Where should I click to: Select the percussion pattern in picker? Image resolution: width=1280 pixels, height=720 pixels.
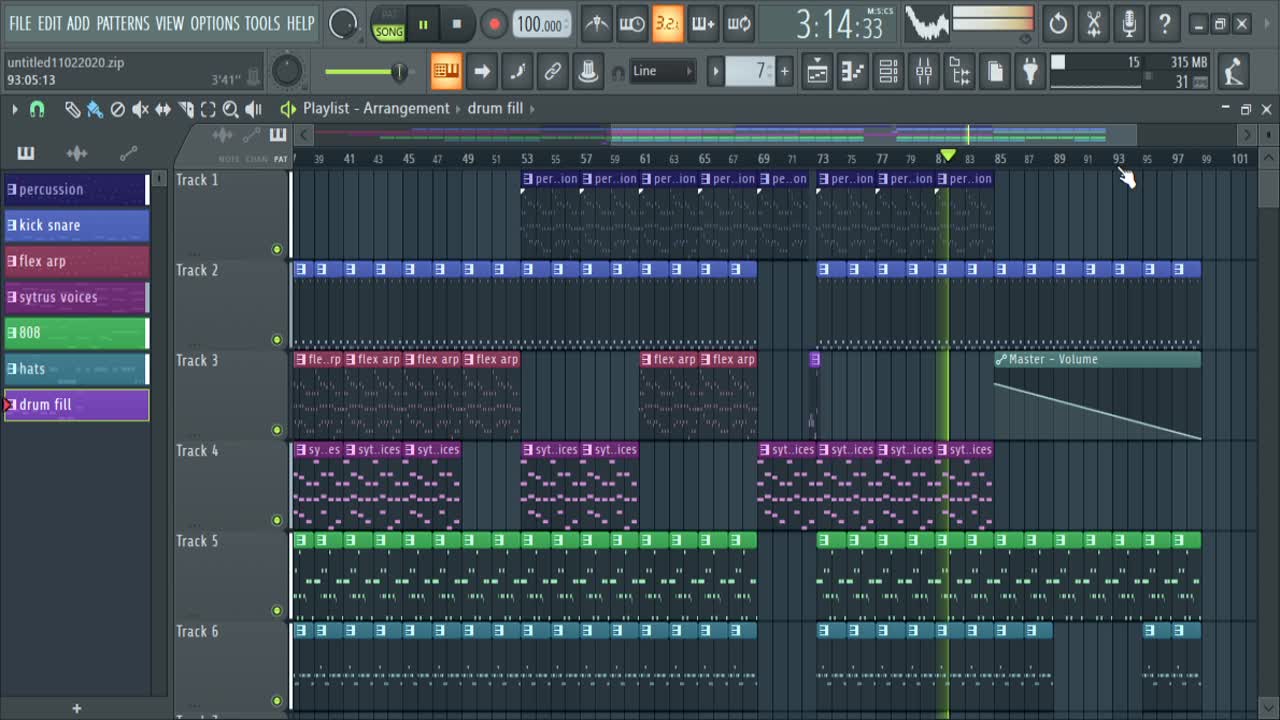(77, 189)
